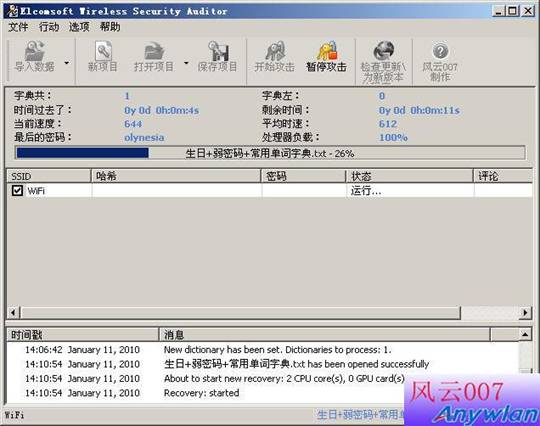Open the 选项 menu
Viewport: 540px width, 426px height.
coord(79,27)
